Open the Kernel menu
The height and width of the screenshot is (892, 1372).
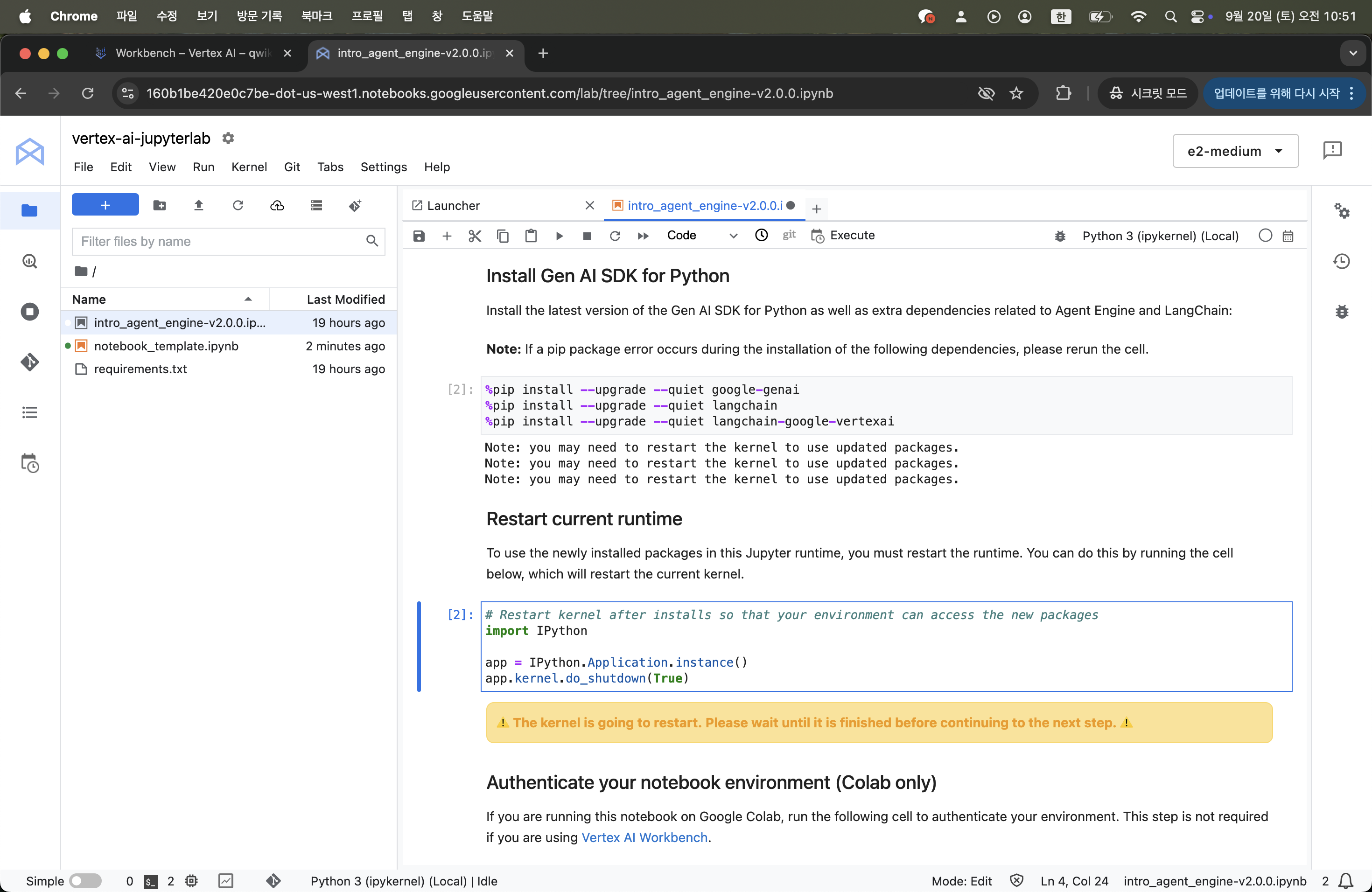[x=248, y=167]
